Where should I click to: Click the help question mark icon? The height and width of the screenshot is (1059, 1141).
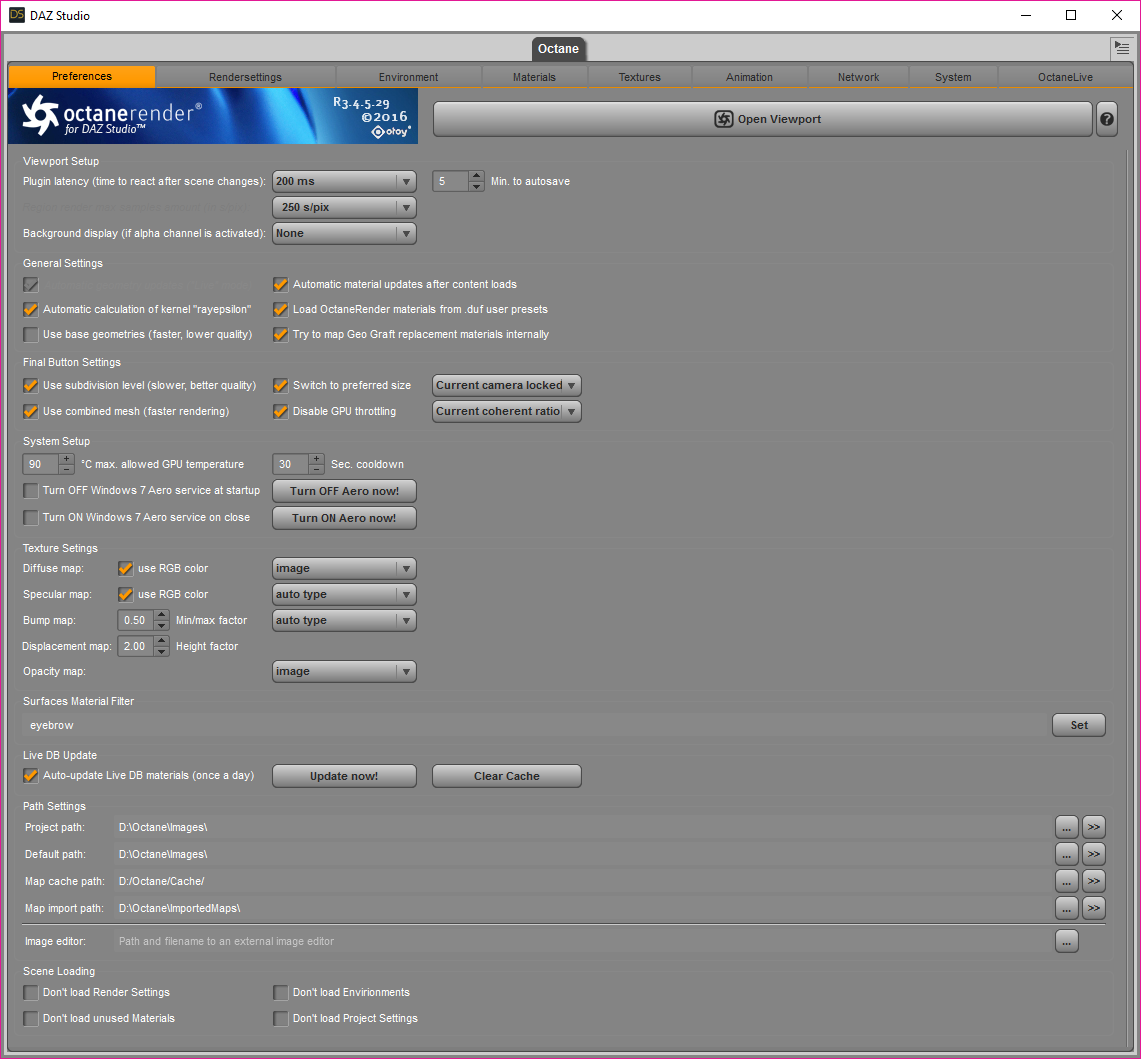click(x=1106, y=119)
